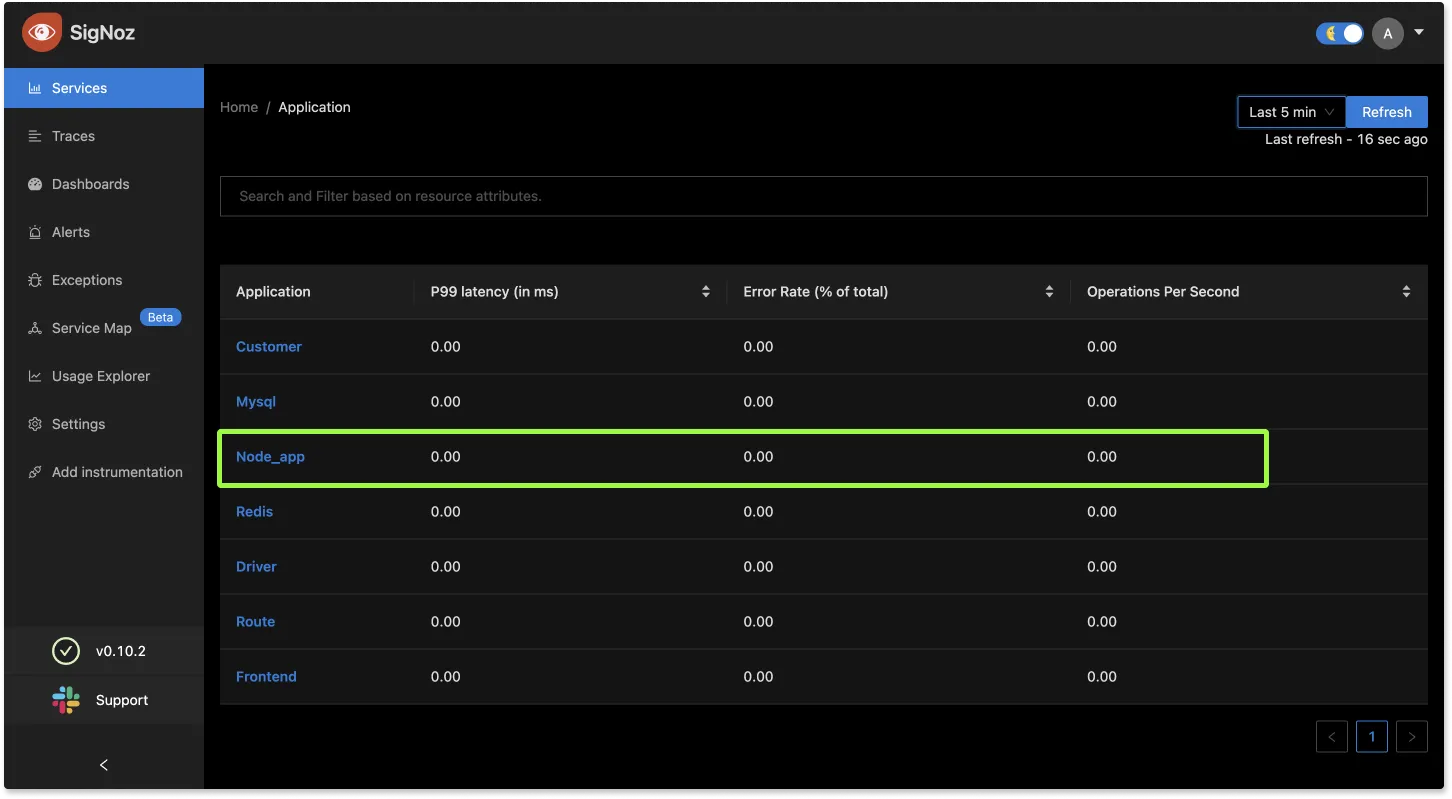
Task: Click the Usage Explorer line chart icon
Action: pos(35,376)
